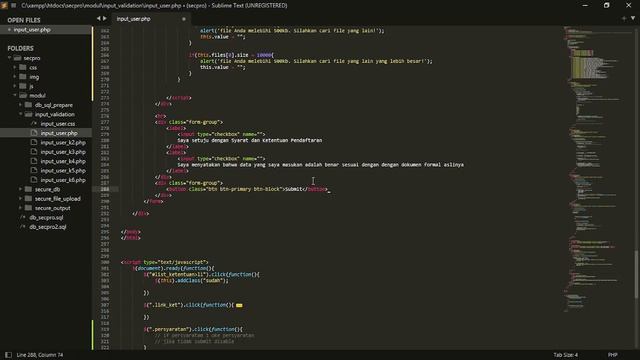Image resolution: width=640 pixels, height=360 pixels.
Task: Click the img folder icon
Action: [23, 77]
